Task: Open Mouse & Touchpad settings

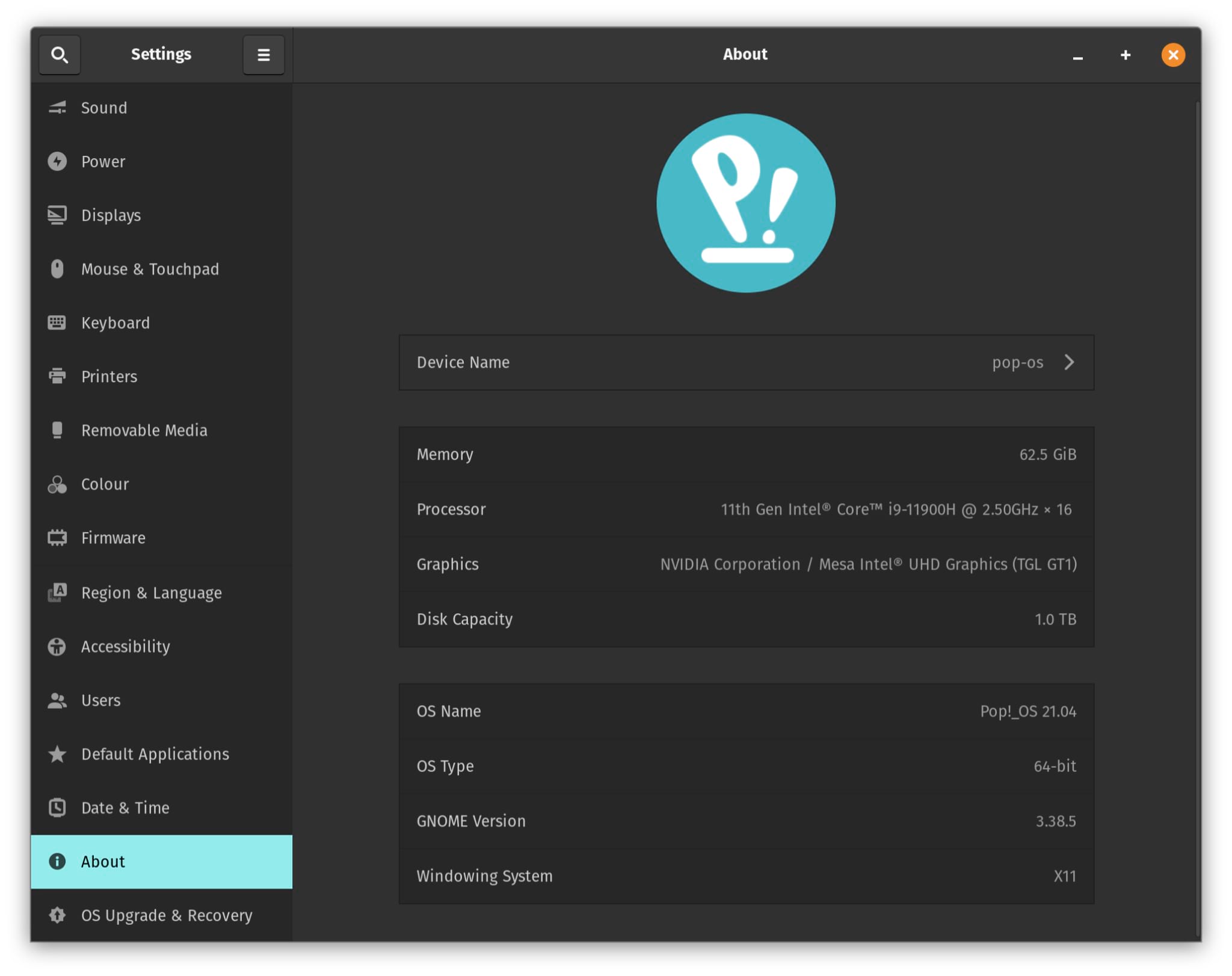Action: 161,268
